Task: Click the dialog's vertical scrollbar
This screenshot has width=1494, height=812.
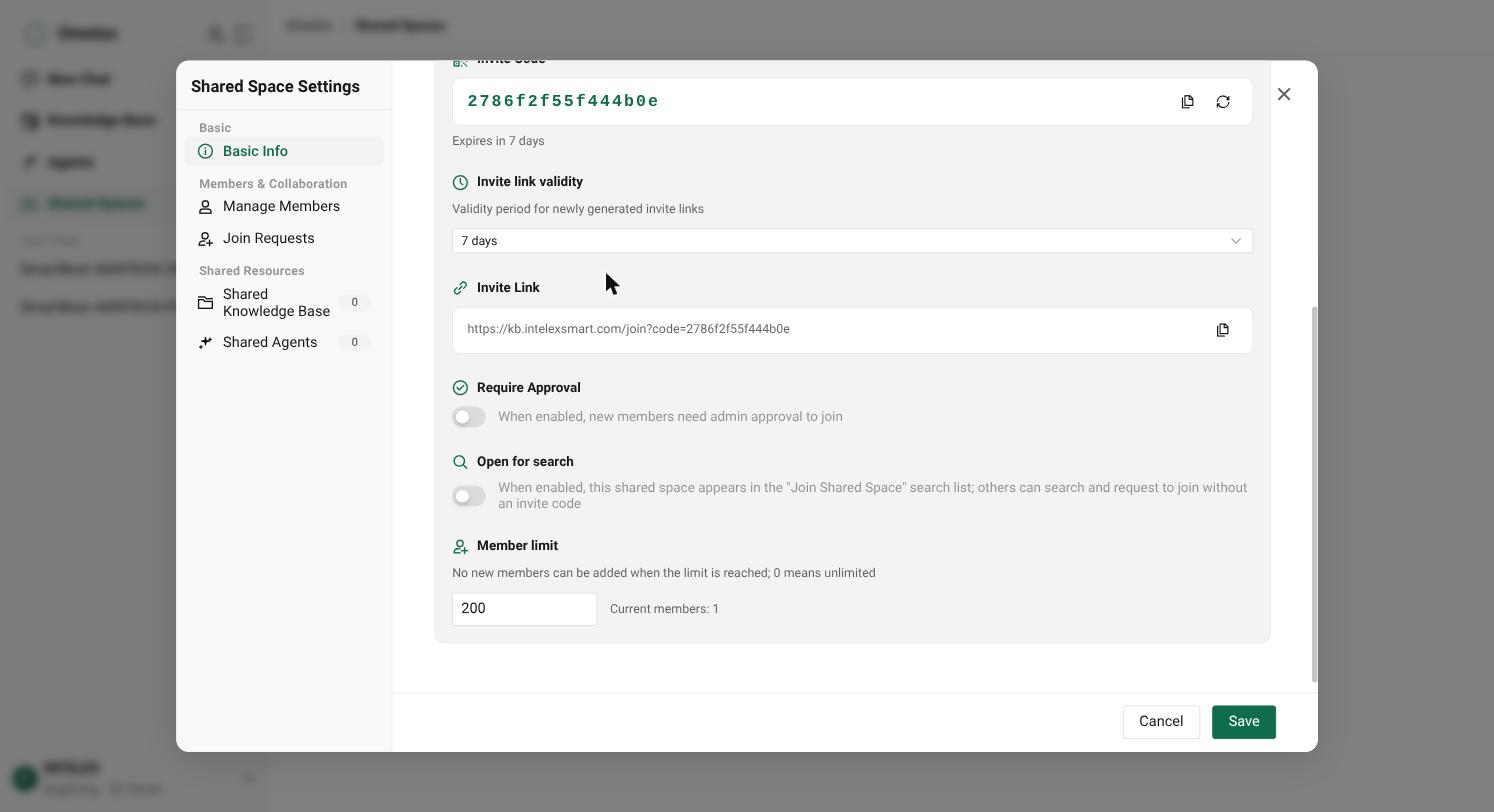Action: pyautogui.click(x=1314, y=494)
